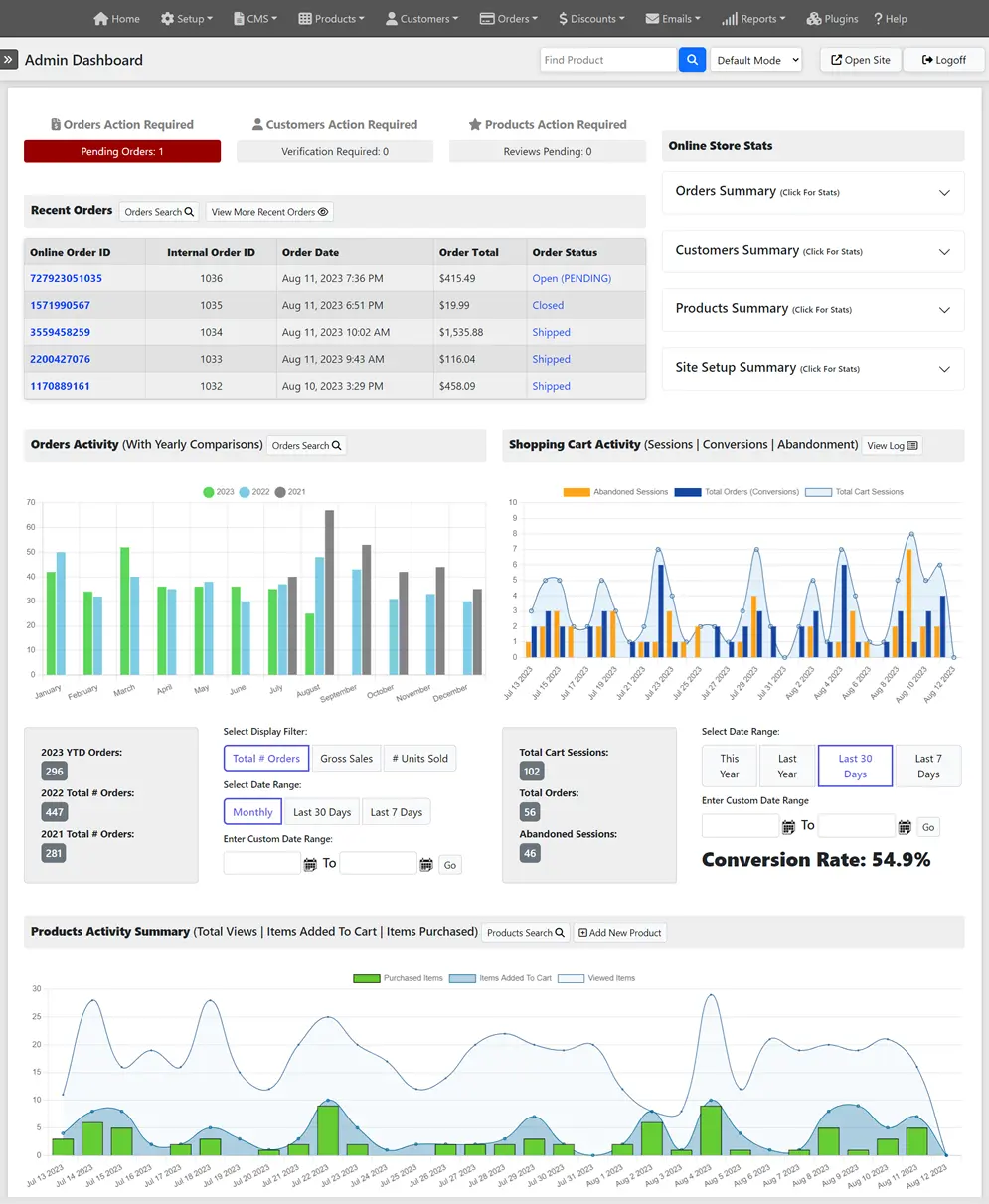Click the person icon beside Customers Action Required

coord(257,125)
